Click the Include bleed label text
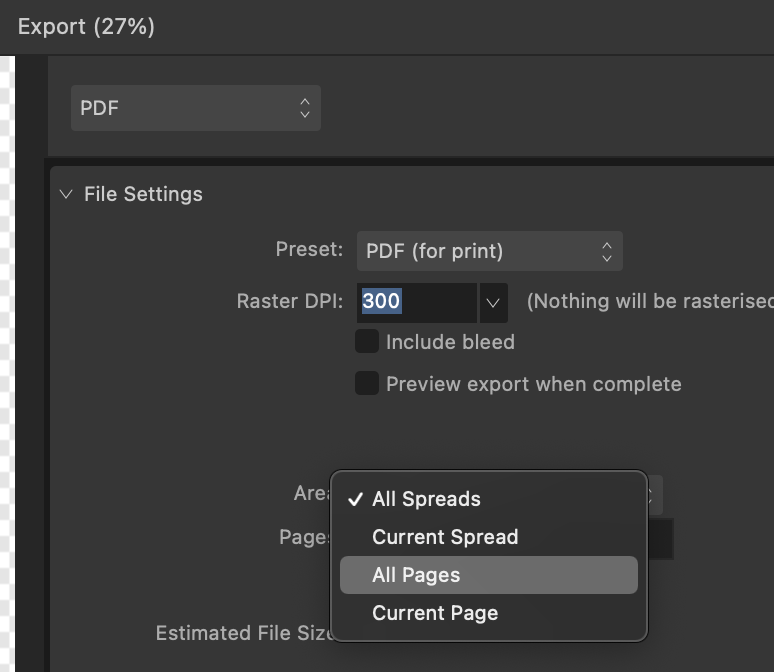The width and height of the screenshot is (774, 672). (450, 342)
